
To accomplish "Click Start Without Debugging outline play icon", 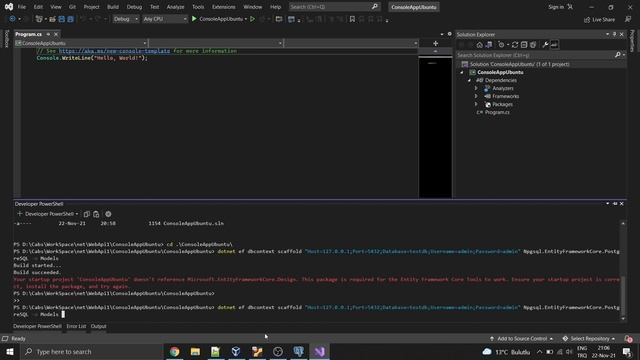I will [x=252, y=19].
